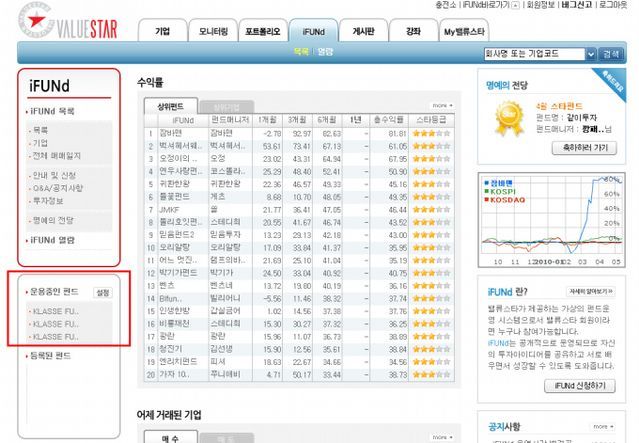The width and height of the screenshot is (639, 443).
Task: Open the 기업 main tab
Action: coord(162,31)
